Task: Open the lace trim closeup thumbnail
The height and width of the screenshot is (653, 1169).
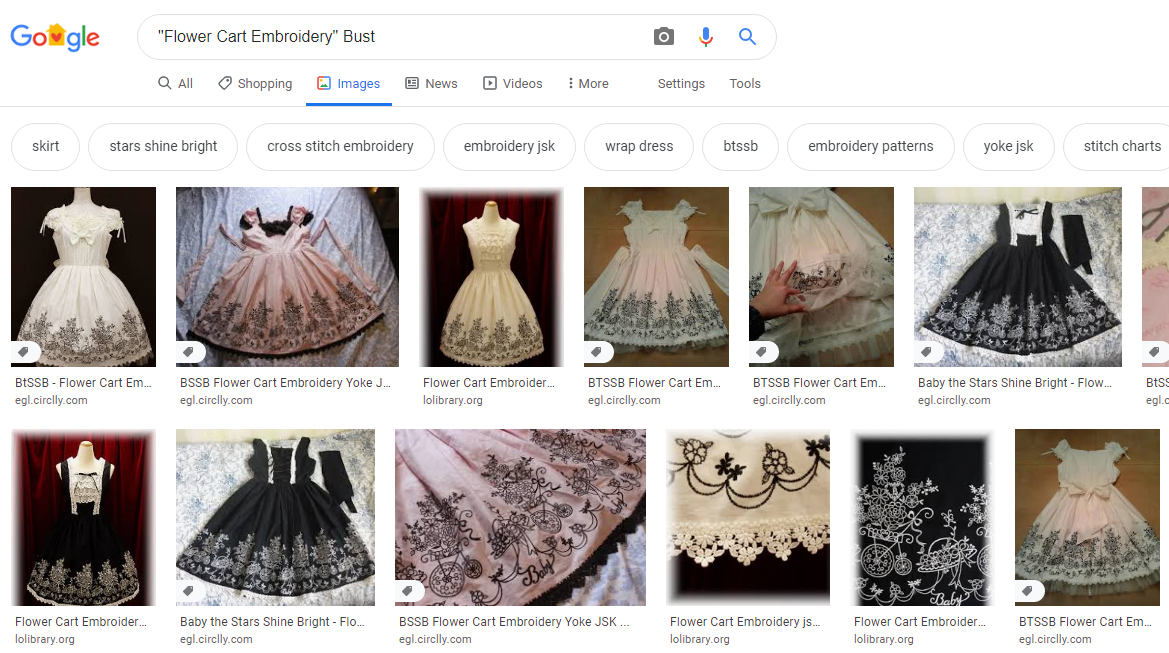Action: coord(748,517)
